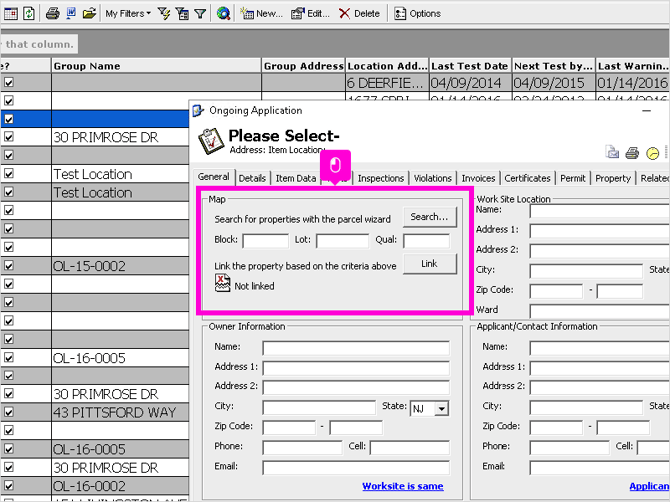Open the Item Data tab
This screenshot has width=670, height=502.
(296, 178)
